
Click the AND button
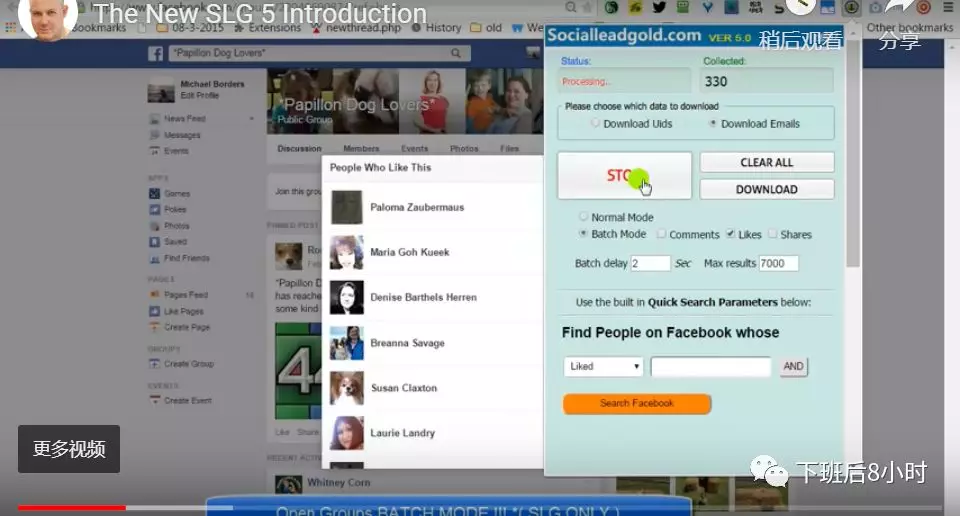793,366
